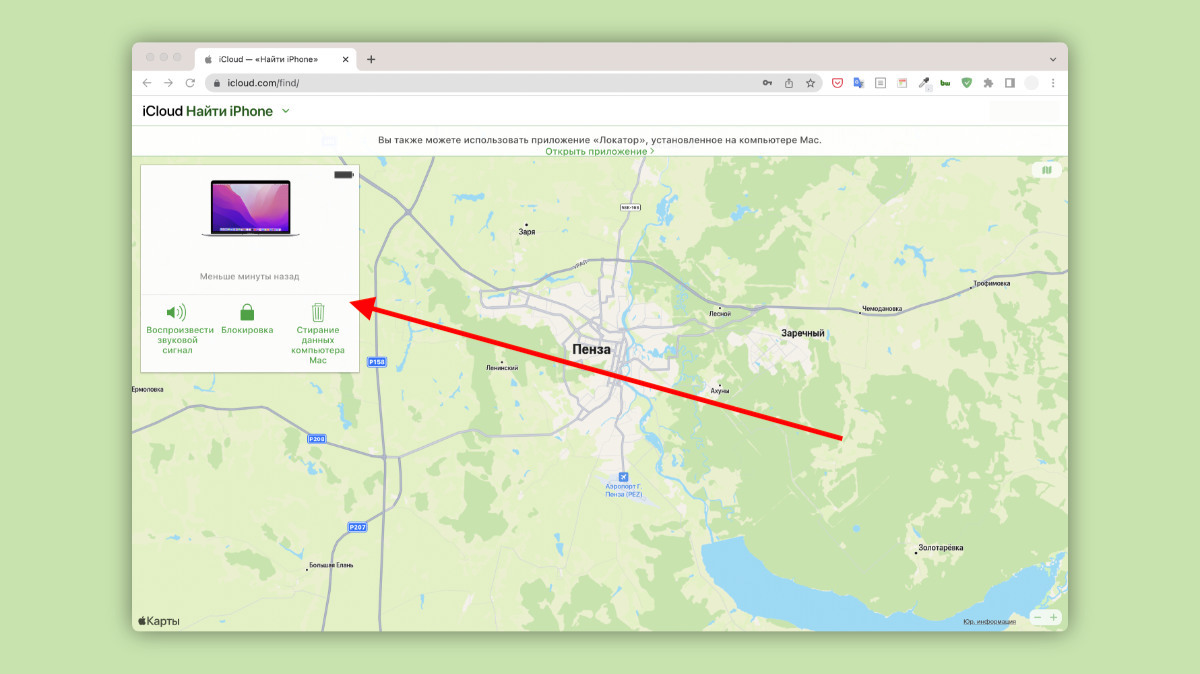Viewport: 1200px width, 674px height.
Task: Open the green shield adblock extension
Action: click(966, 83)
